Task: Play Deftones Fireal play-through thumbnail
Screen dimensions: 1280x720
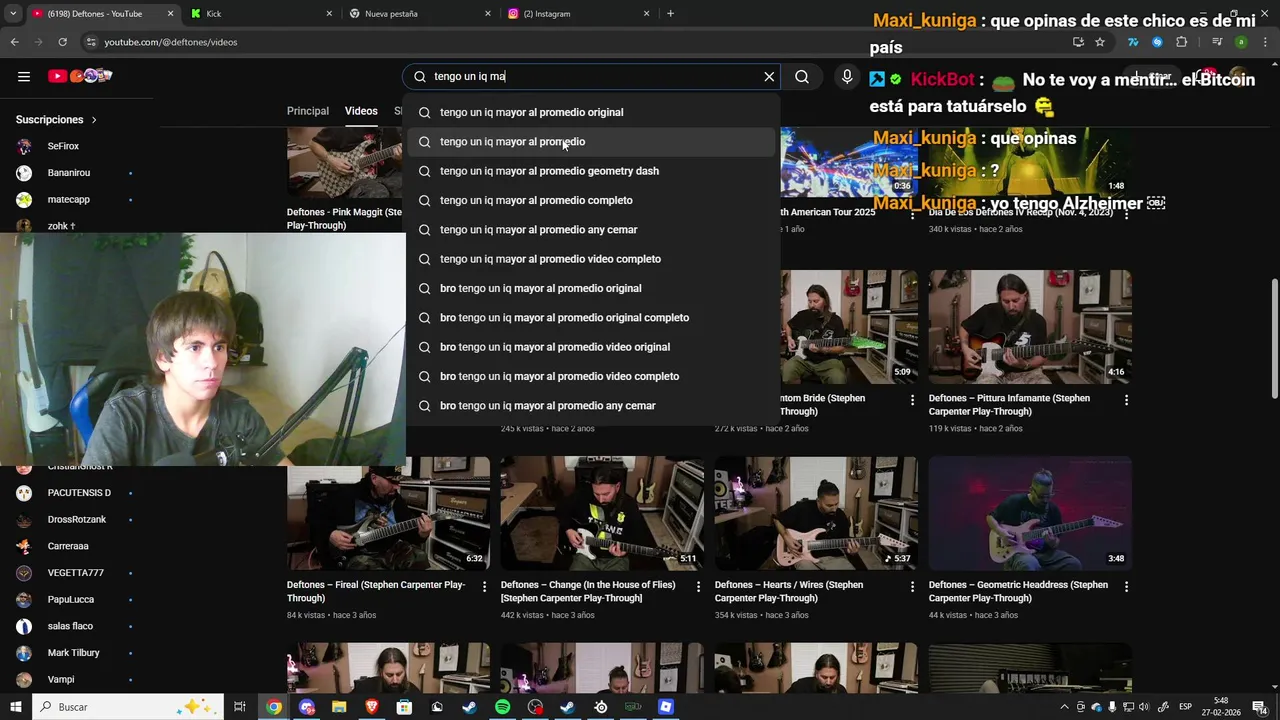Action: pos(388,513)
